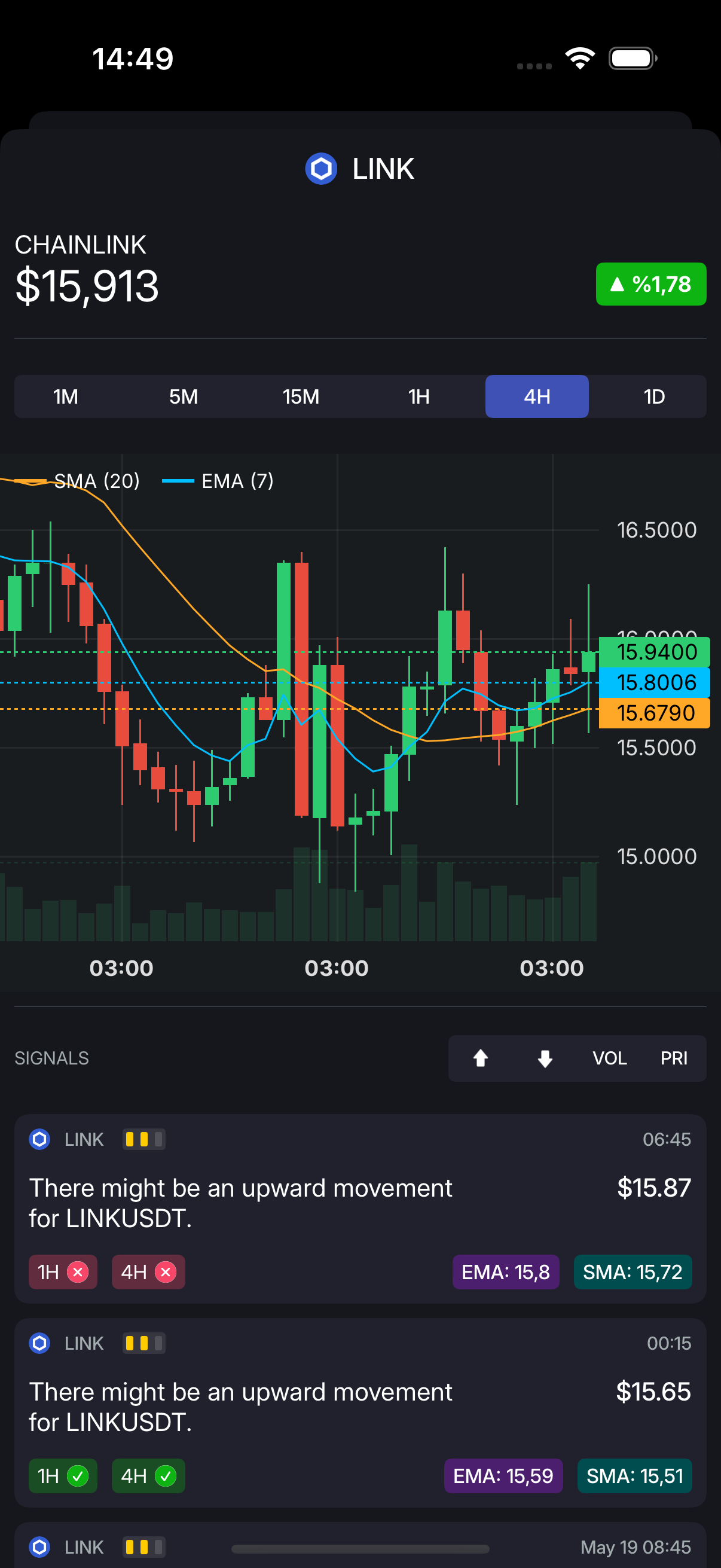Tap LINK coin icon in 00:15 signal

[x=39, y=1343]
